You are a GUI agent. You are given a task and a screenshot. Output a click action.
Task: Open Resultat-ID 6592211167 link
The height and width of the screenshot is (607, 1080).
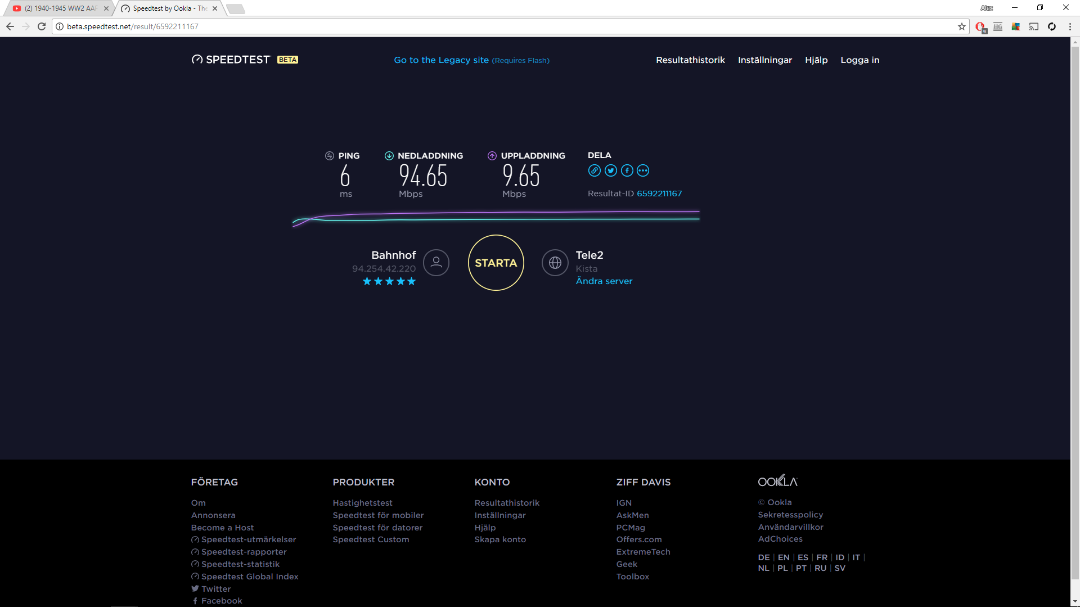tap(659, 194)
